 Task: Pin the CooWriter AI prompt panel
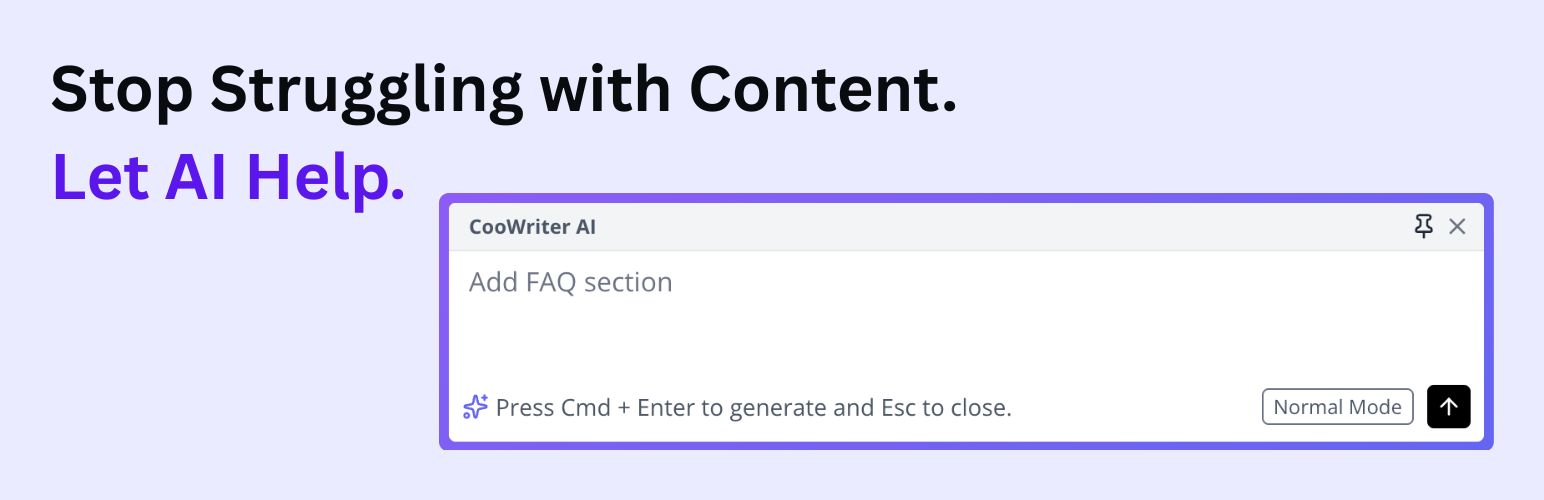[1424, 227]
